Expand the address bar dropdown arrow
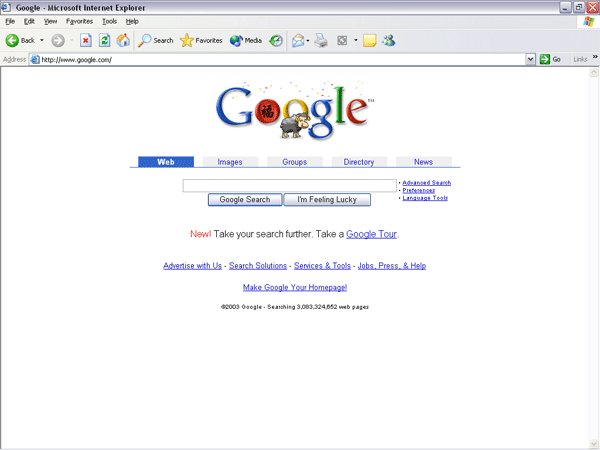 point(530,59)
